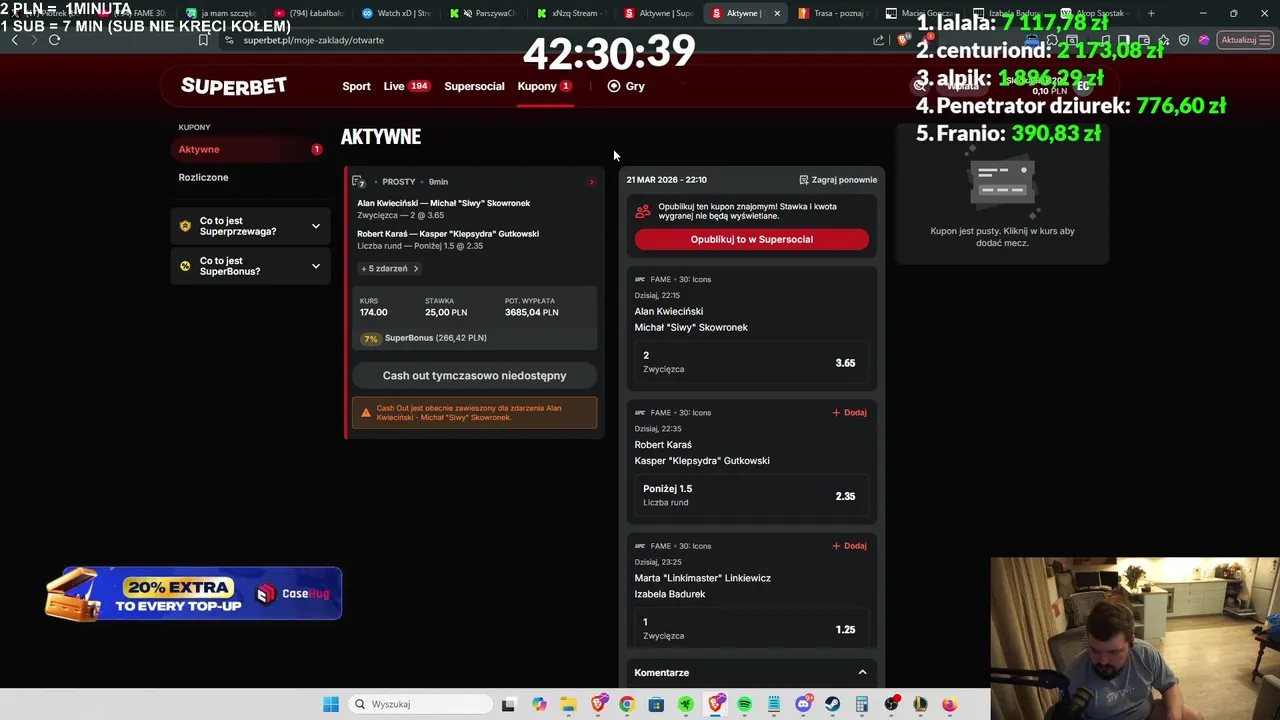Click the Superprzewaga icon in the sidebar
This screenshot has width=1280, height=720.
tap(185, 226)
